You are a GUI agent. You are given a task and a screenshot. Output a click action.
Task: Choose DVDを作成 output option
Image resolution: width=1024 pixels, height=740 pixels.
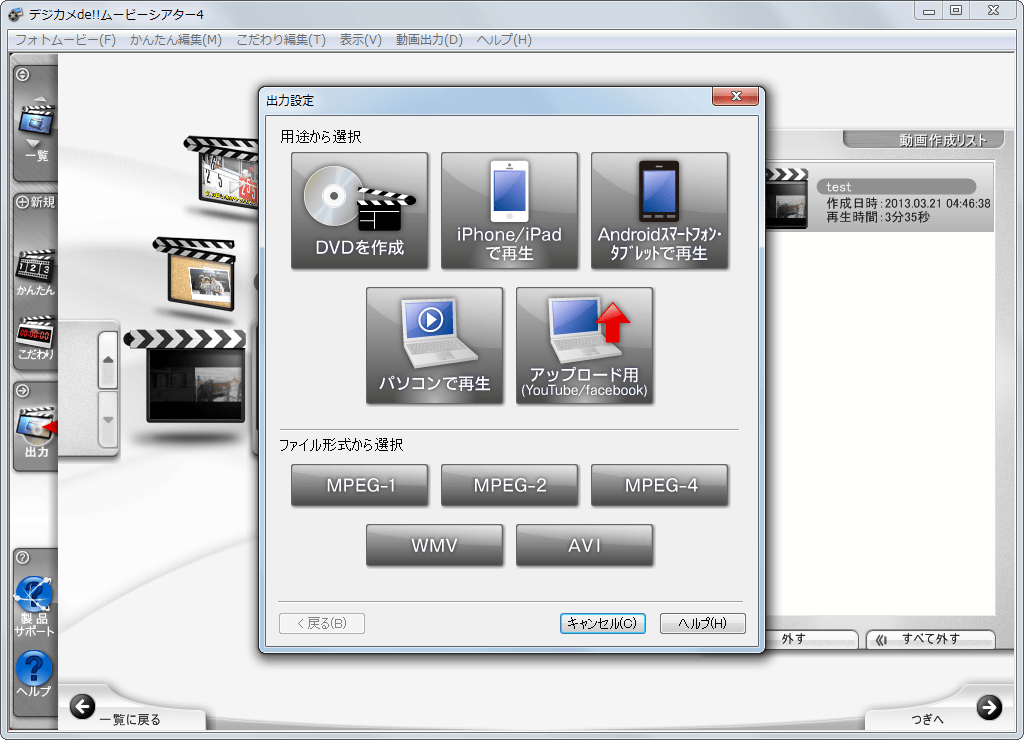[x=359, y=210]
